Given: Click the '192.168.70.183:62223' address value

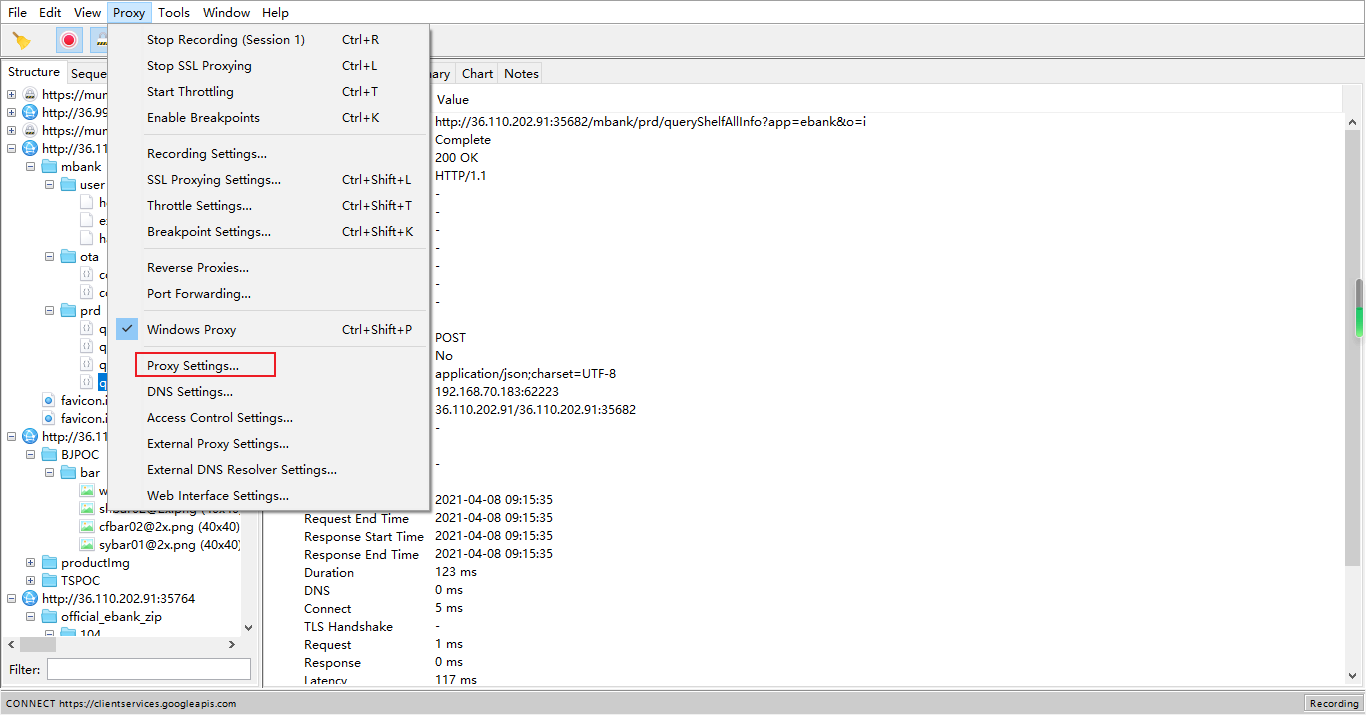Looking at the screenshot, I should click(497, 392).
